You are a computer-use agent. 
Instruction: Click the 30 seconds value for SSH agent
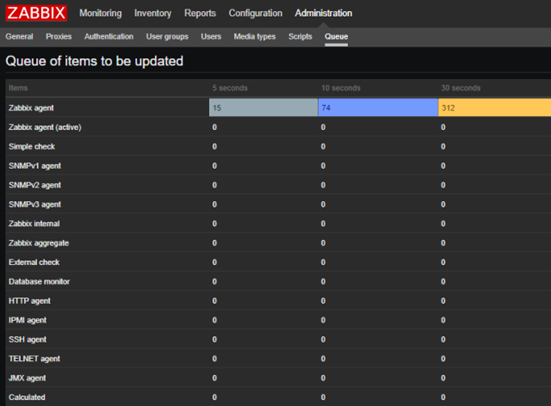(x=443, y=340)
